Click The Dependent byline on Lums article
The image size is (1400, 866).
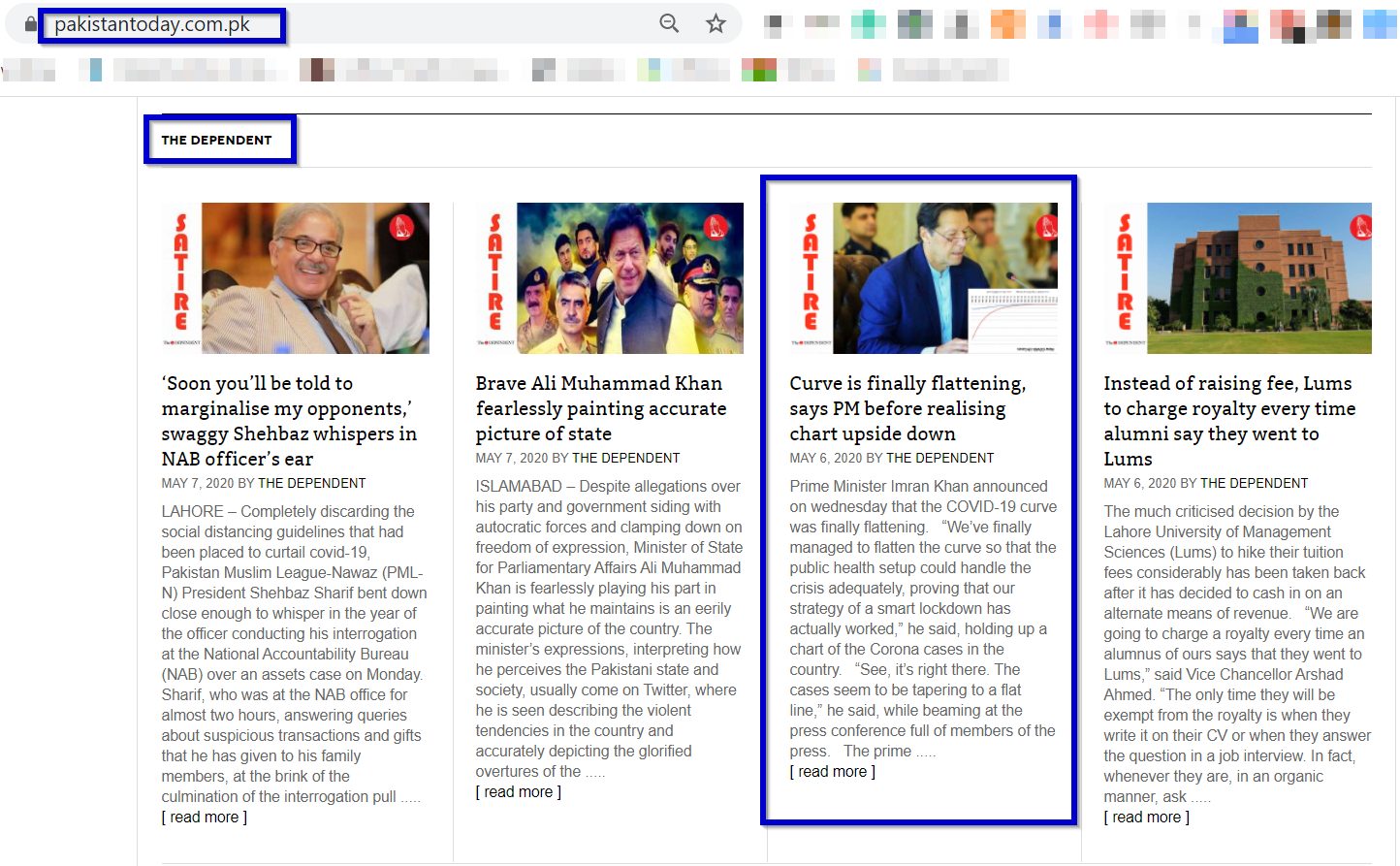tap(1255, 483)
